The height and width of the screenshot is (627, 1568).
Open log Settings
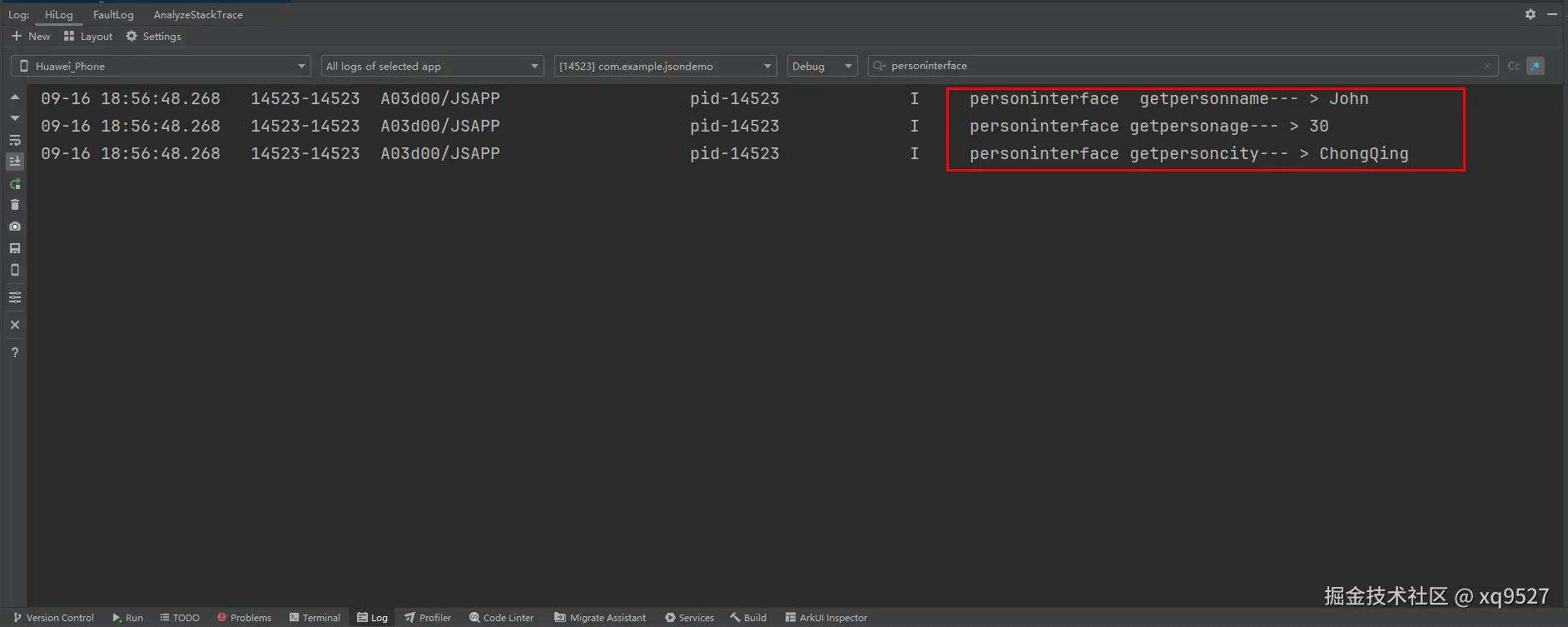pyautogui.click(x=153, y=37)
